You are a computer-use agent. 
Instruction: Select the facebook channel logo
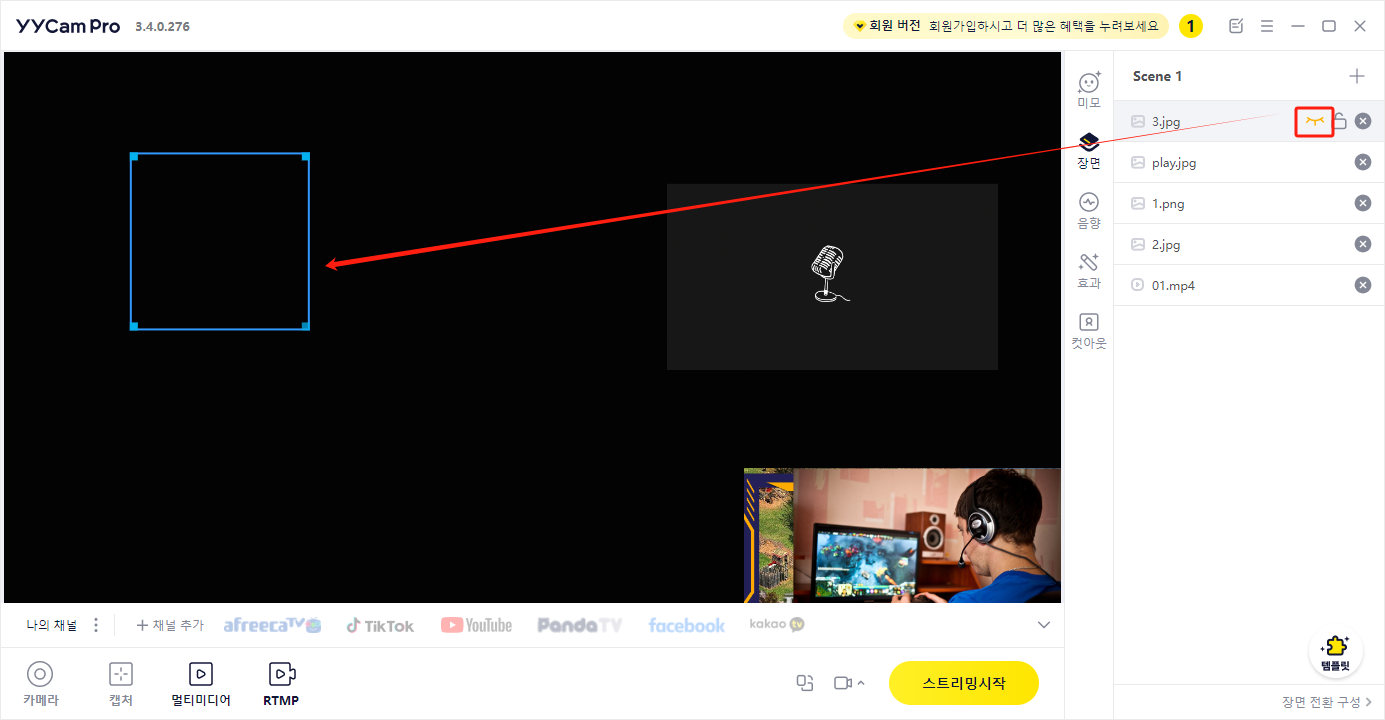click(x=686, y=625)
